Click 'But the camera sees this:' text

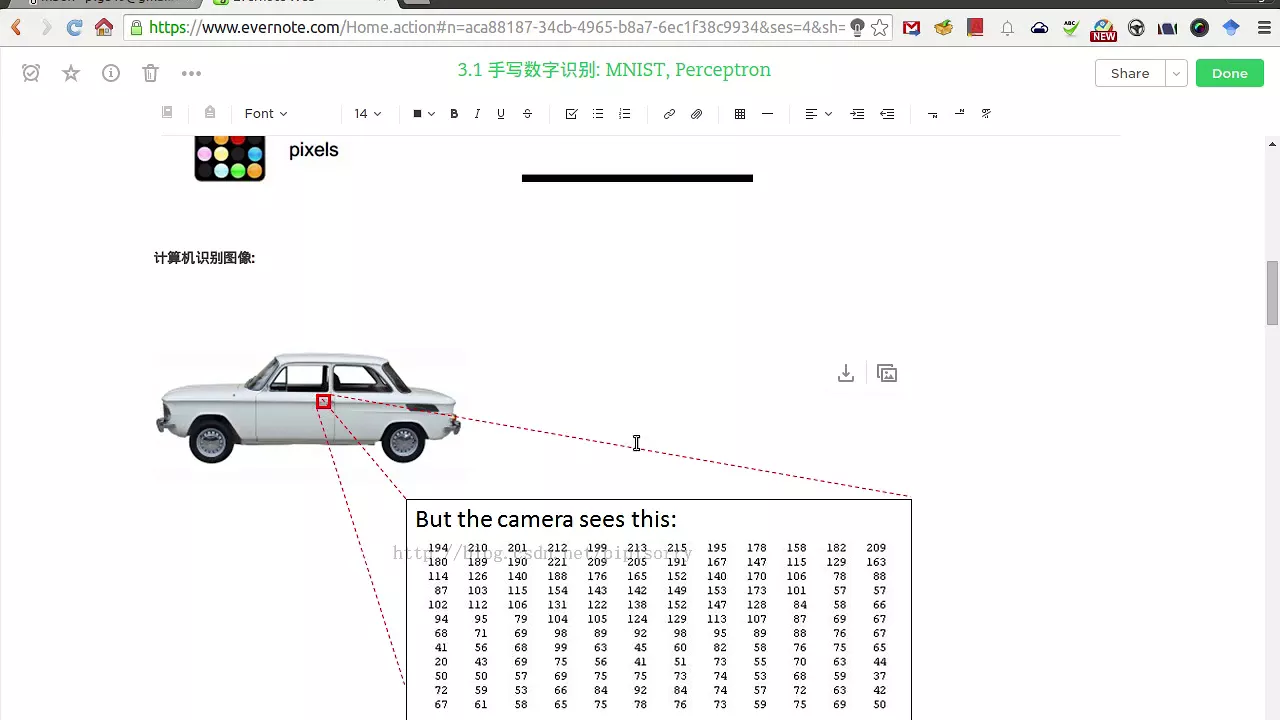click(x=546, y=519)
